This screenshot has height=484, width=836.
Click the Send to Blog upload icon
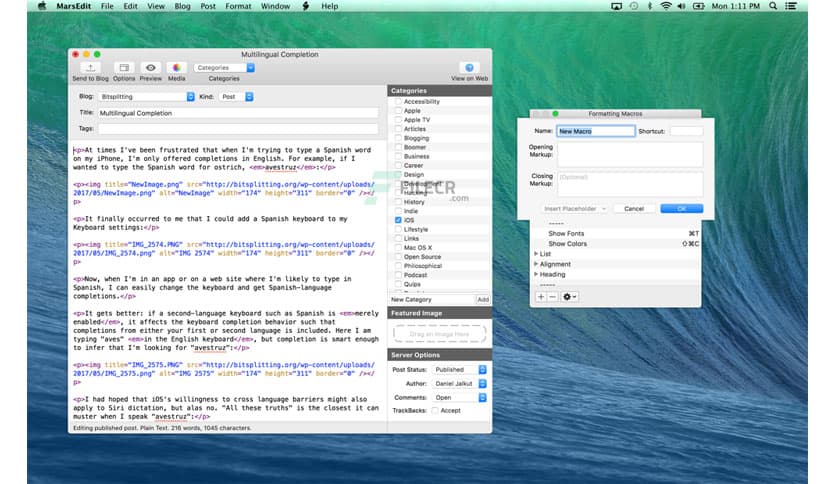[x=91, y=68]
